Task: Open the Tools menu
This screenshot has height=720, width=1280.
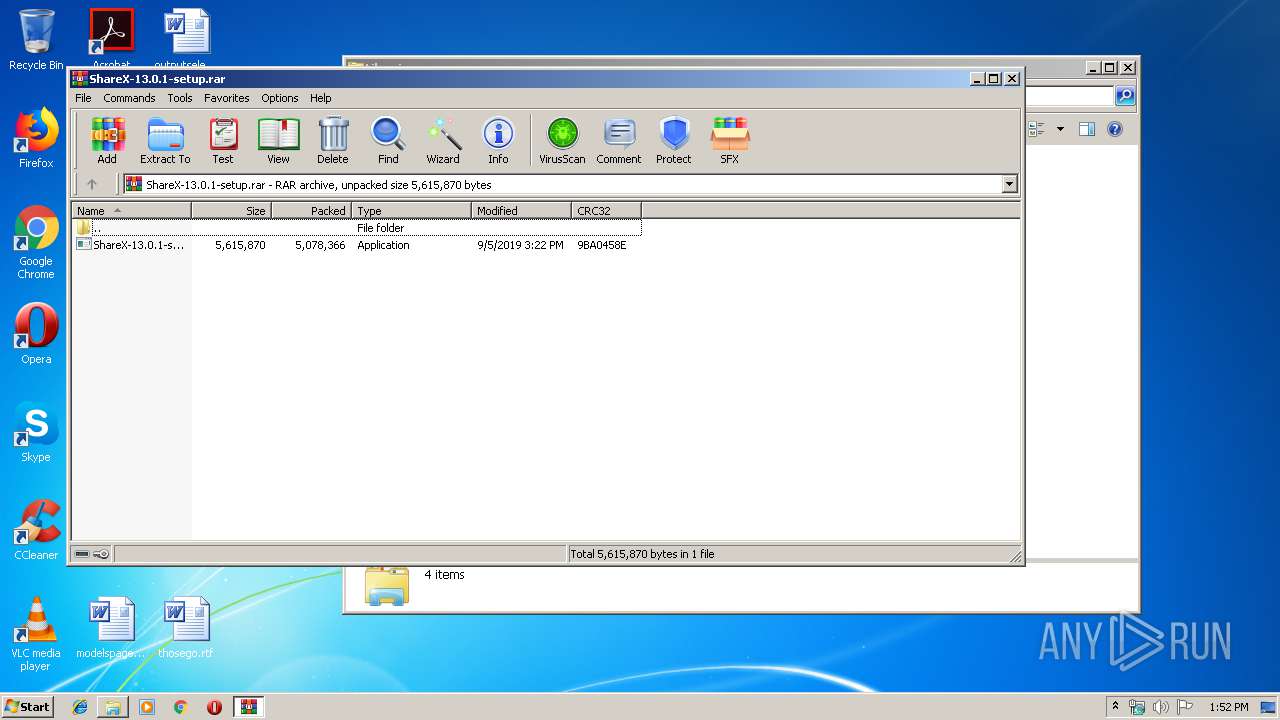Action: [180, 98]
